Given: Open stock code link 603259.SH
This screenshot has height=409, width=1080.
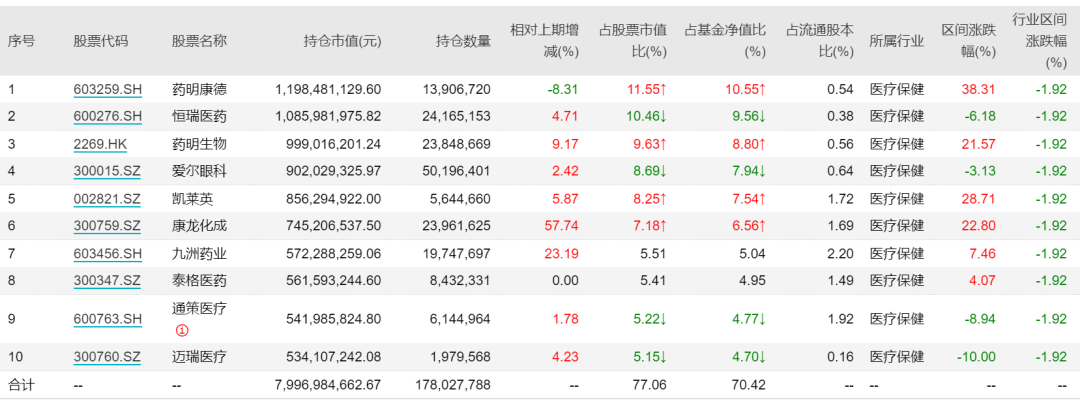Looking at the screenshot, I should (107, 90).
